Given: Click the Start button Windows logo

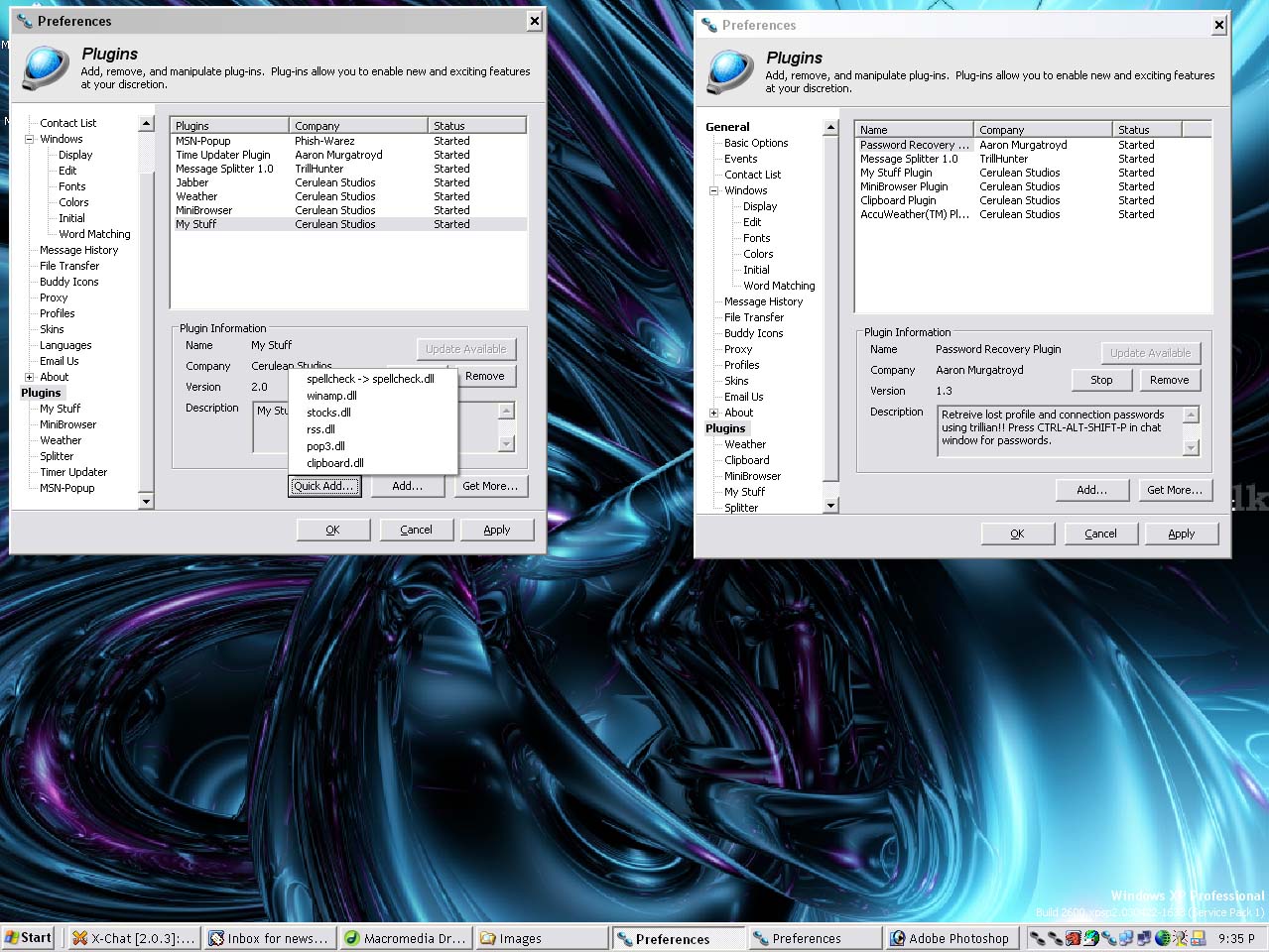Looking at the screenshot, I should (x=12, y=937).
